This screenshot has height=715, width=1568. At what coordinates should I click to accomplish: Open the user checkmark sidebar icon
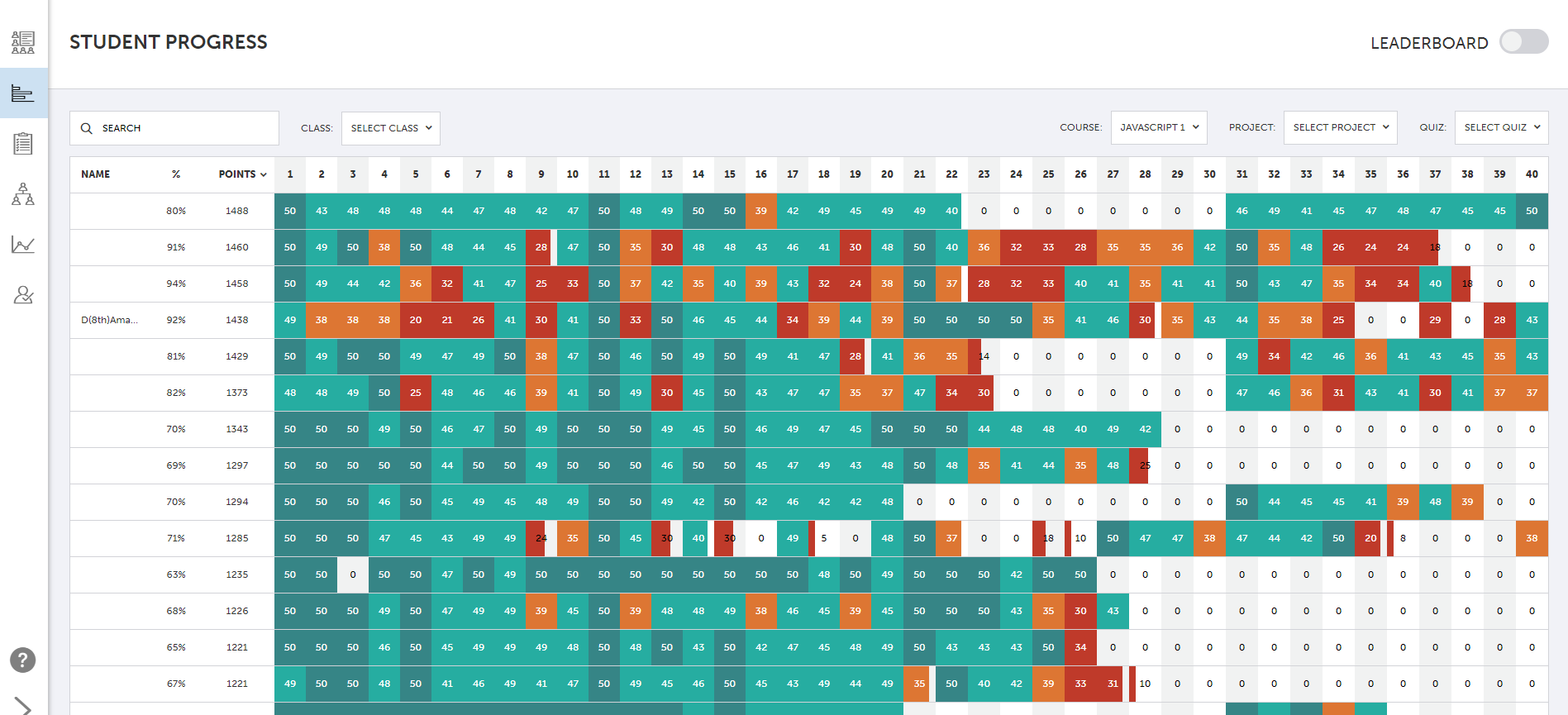pyautogui.click(x=23, y=295)
